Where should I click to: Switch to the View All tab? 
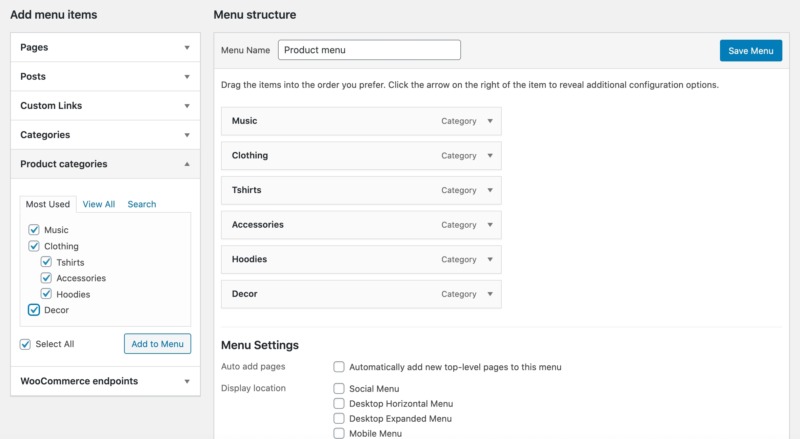coord(99,204)
